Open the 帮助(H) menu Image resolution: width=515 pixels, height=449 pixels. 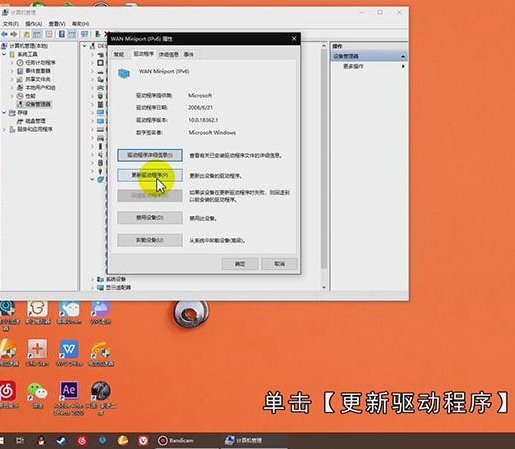pos(80,24)
